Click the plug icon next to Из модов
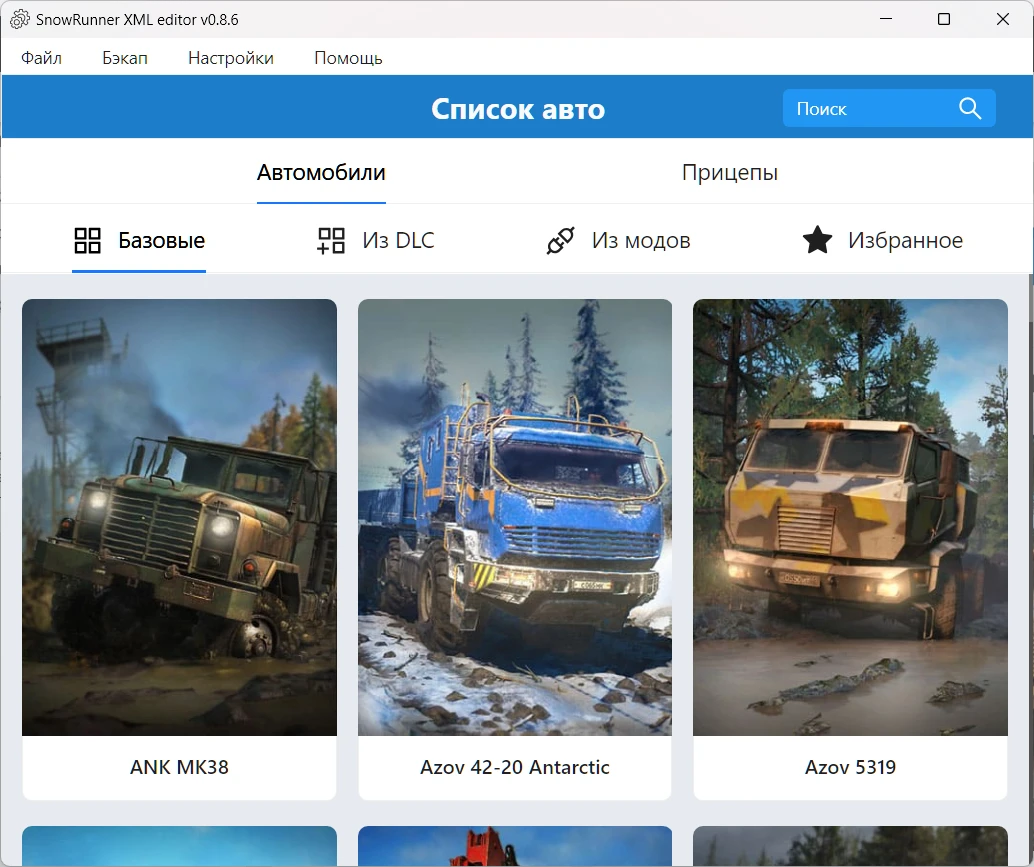The image size is (1034, 867). pyautogui.click(x=561, y=239)
